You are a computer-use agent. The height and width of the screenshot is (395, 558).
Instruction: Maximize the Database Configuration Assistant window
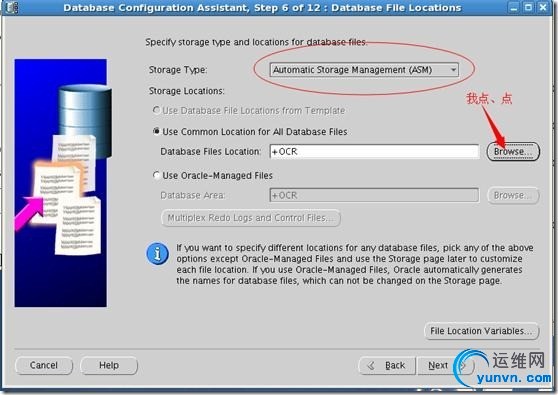(528, 7)
